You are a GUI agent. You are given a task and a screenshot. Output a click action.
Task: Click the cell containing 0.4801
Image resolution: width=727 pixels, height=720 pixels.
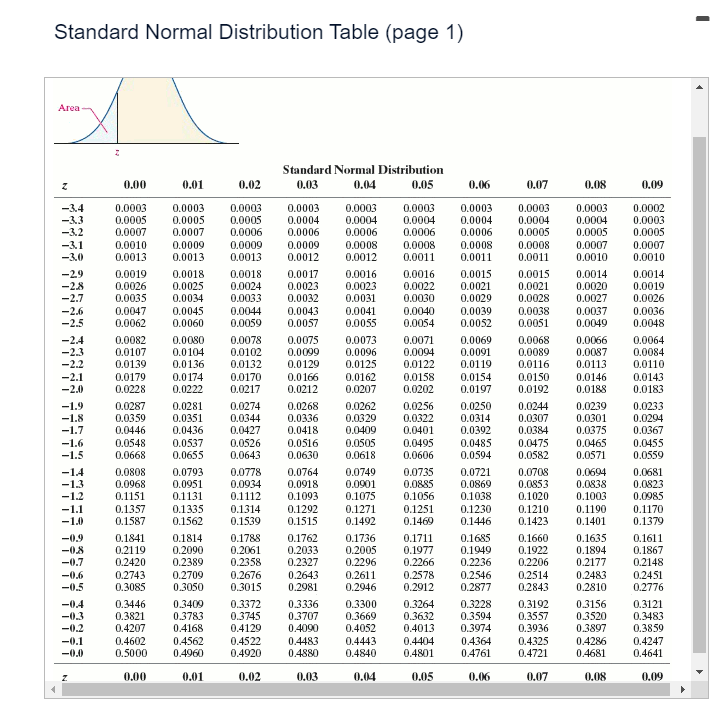tap(419, 653)
